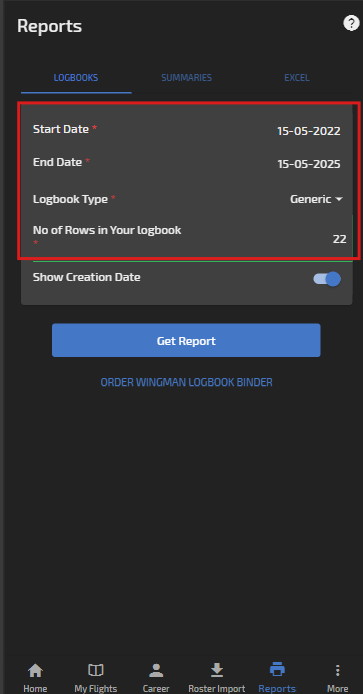Click the Reports page title
Image resolution: width=363 pixels, height=694 pixels.
pos(50,26)
